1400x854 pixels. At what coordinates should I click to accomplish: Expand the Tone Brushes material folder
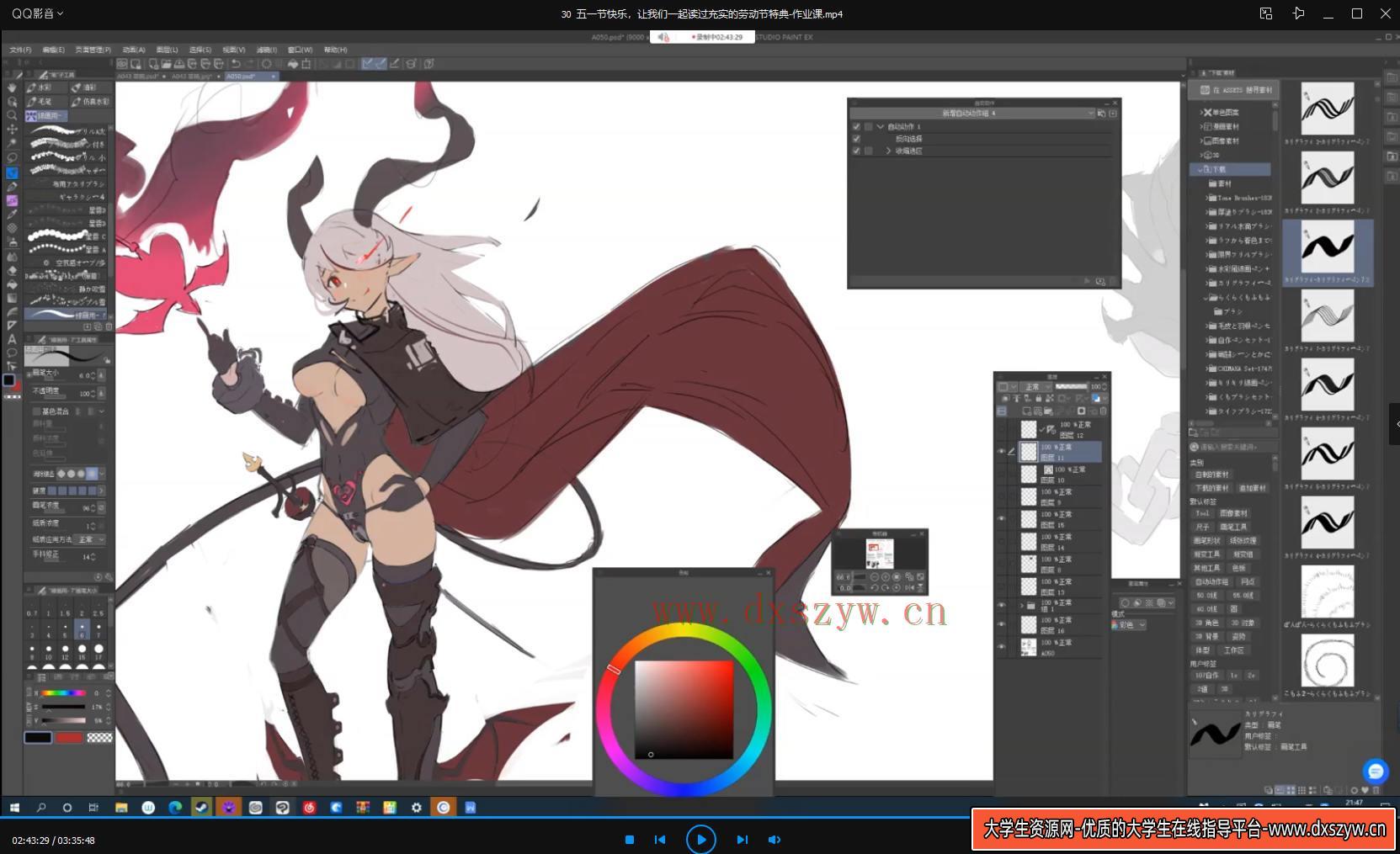(1208, 198)
